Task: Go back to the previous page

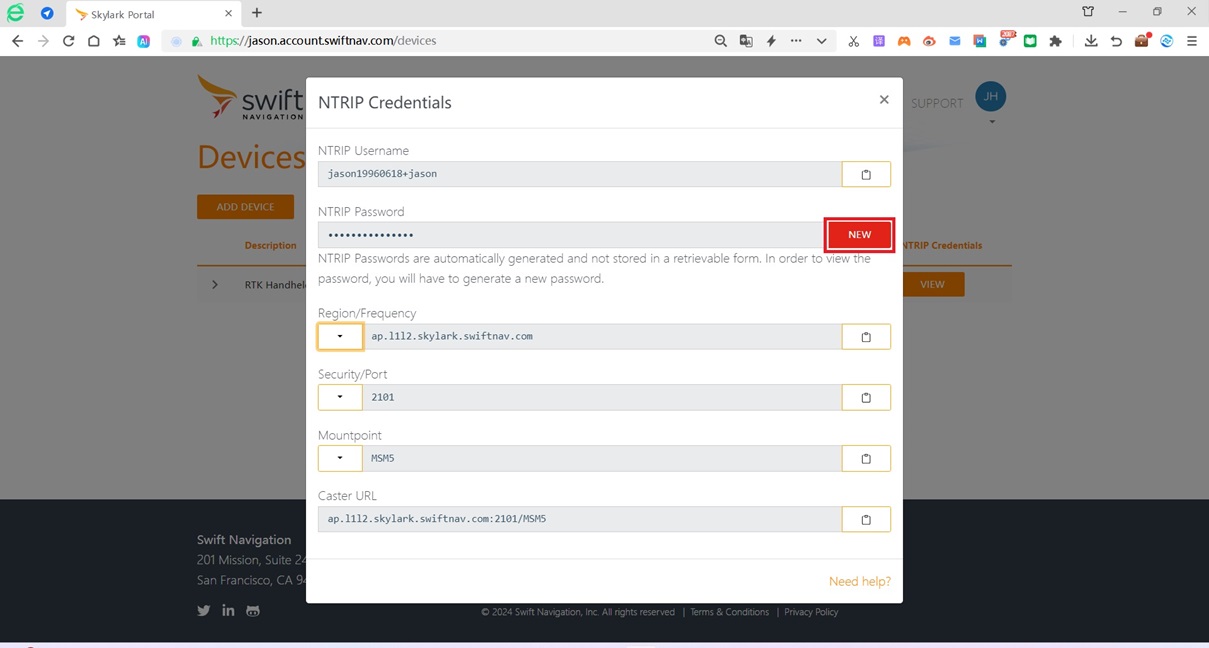Action: click(17, 41)
